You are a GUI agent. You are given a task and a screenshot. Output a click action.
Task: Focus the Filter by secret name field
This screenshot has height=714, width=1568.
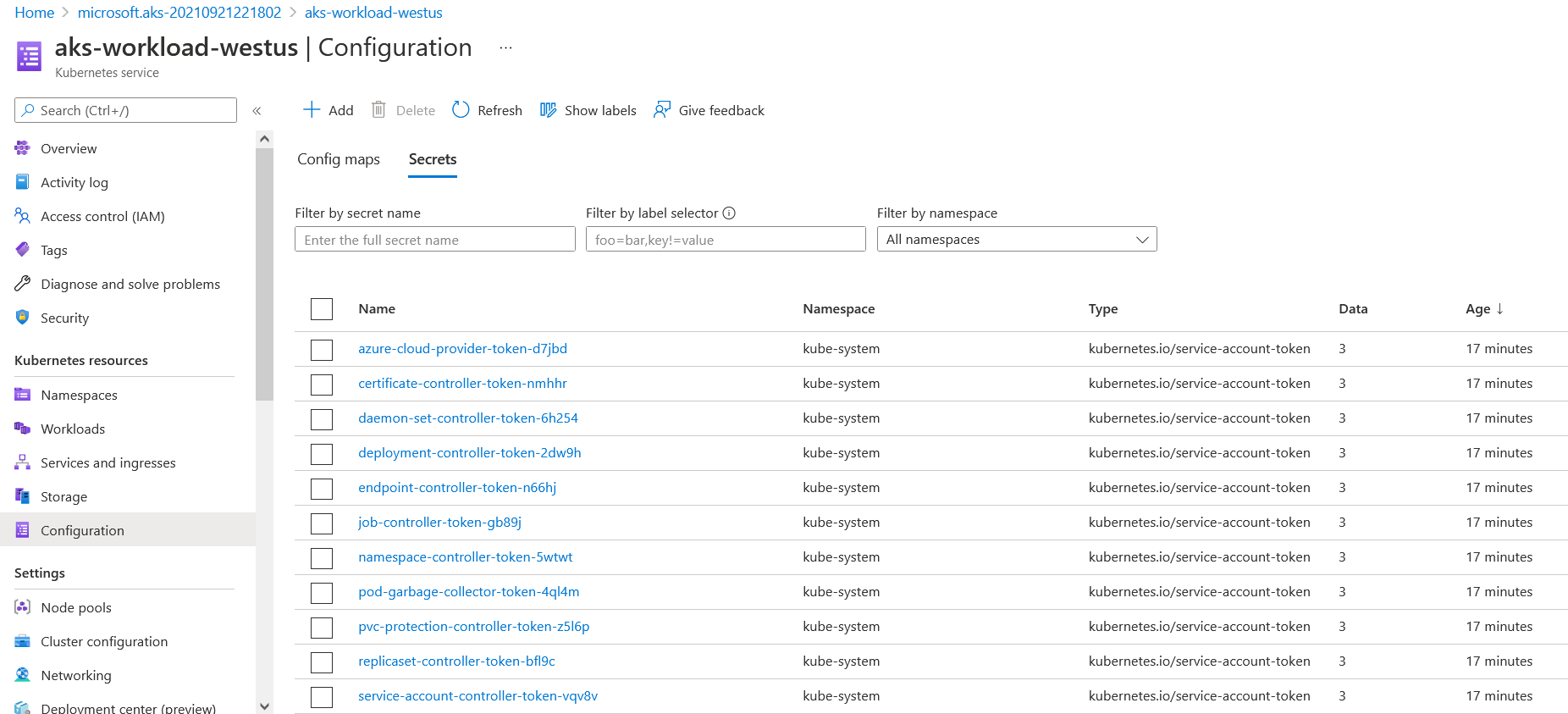click(x=435, y=240)
